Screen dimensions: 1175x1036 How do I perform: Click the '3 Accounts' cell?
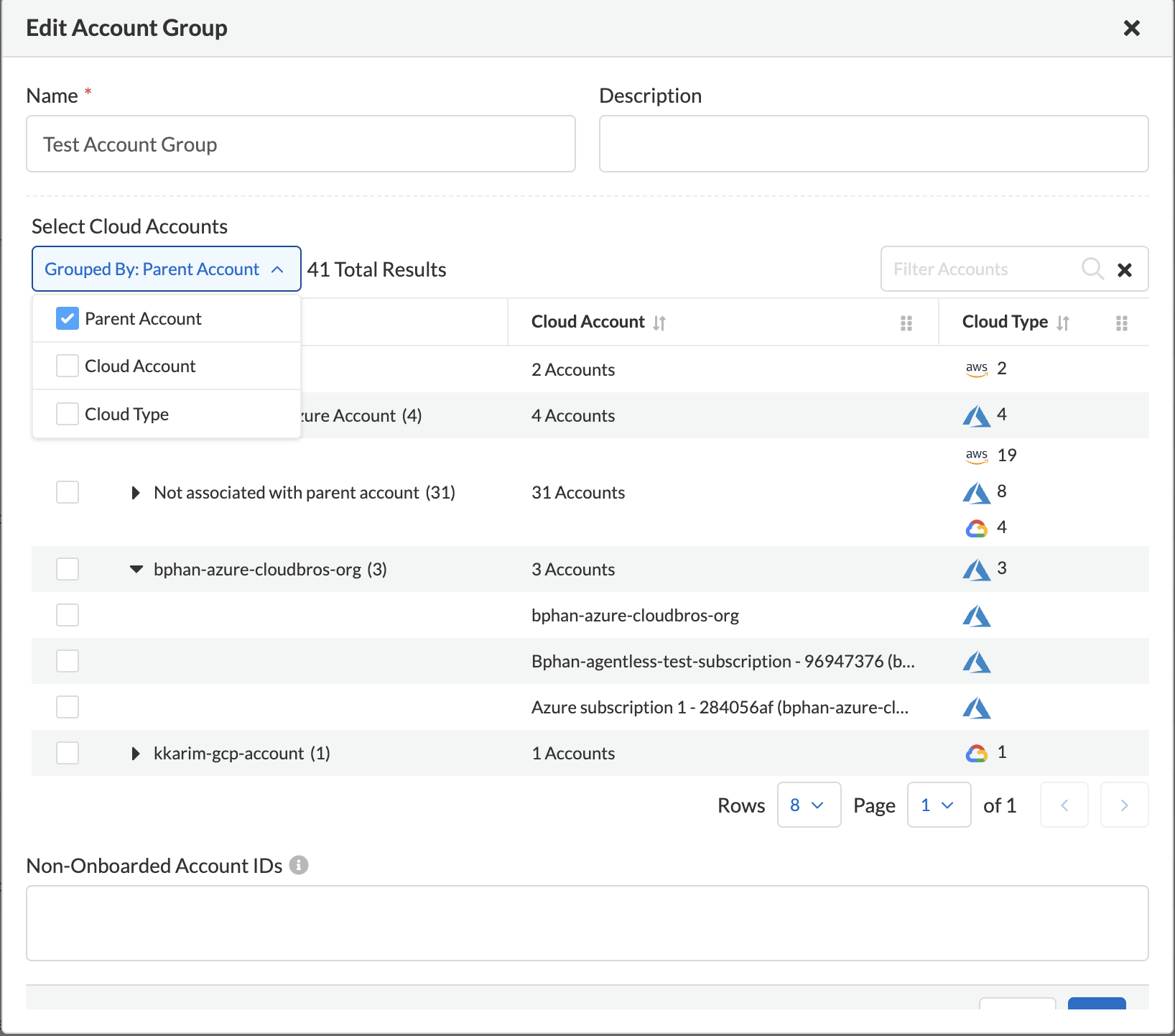pyautogui.click(x=573, y=570)
